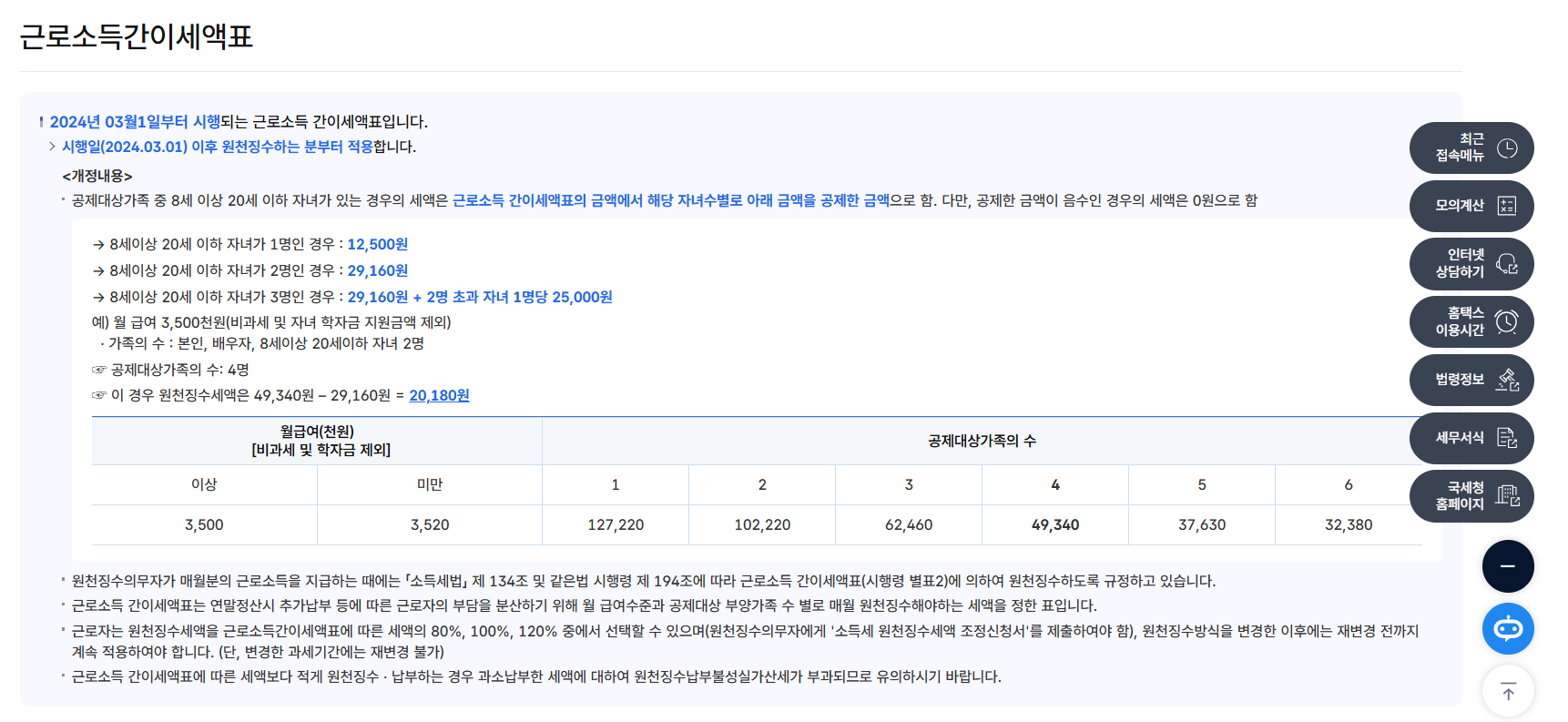Click the 공제대상가족의 수 header

[x=982, y=441]
